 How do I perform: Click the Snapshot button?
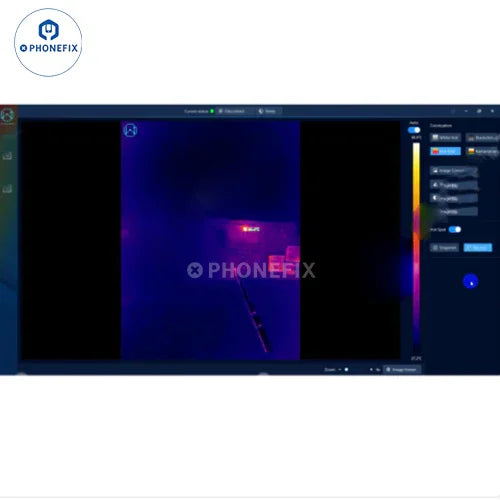(x=444, y=247)
